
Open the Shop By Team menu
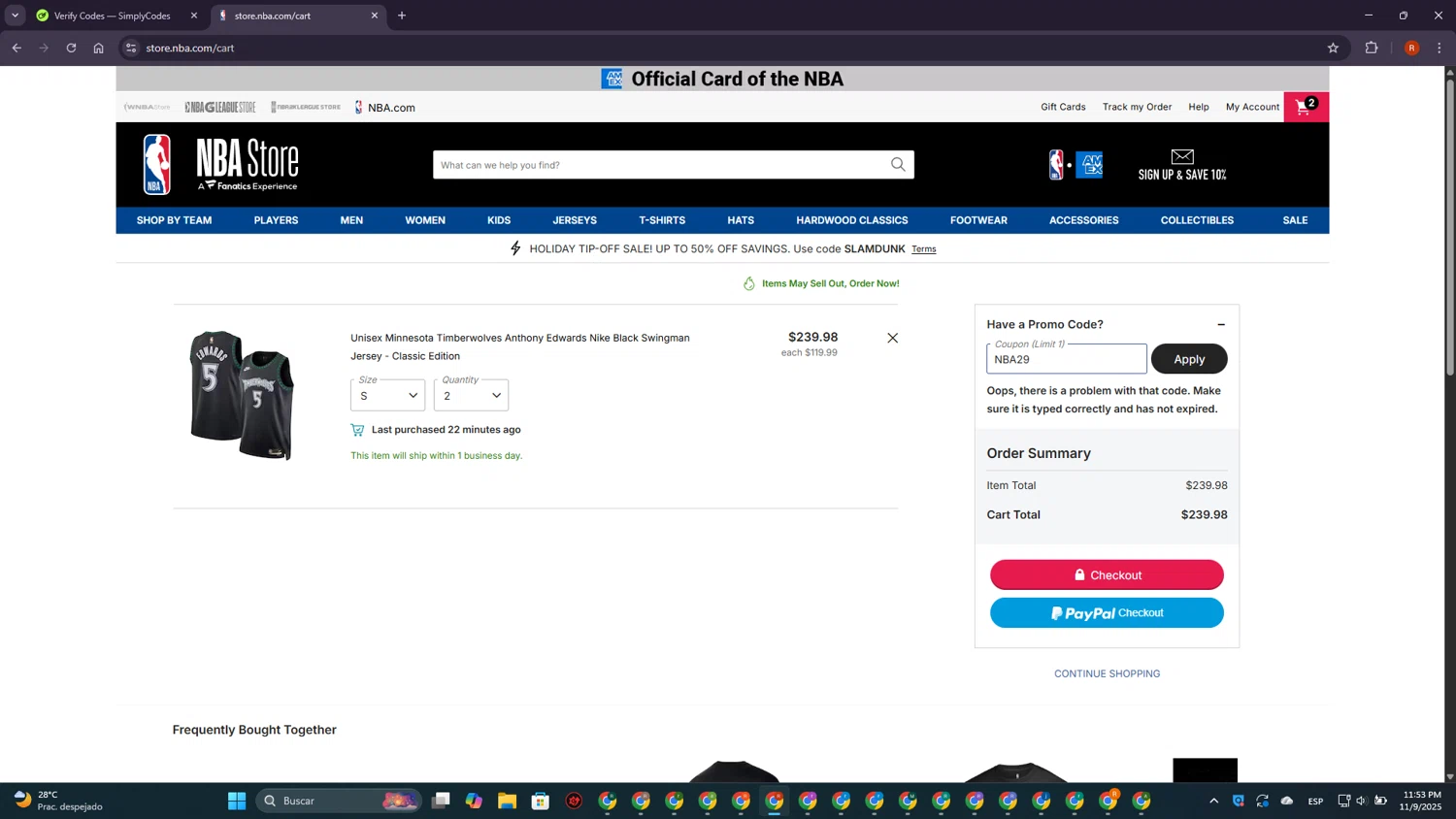click(174, 220)
